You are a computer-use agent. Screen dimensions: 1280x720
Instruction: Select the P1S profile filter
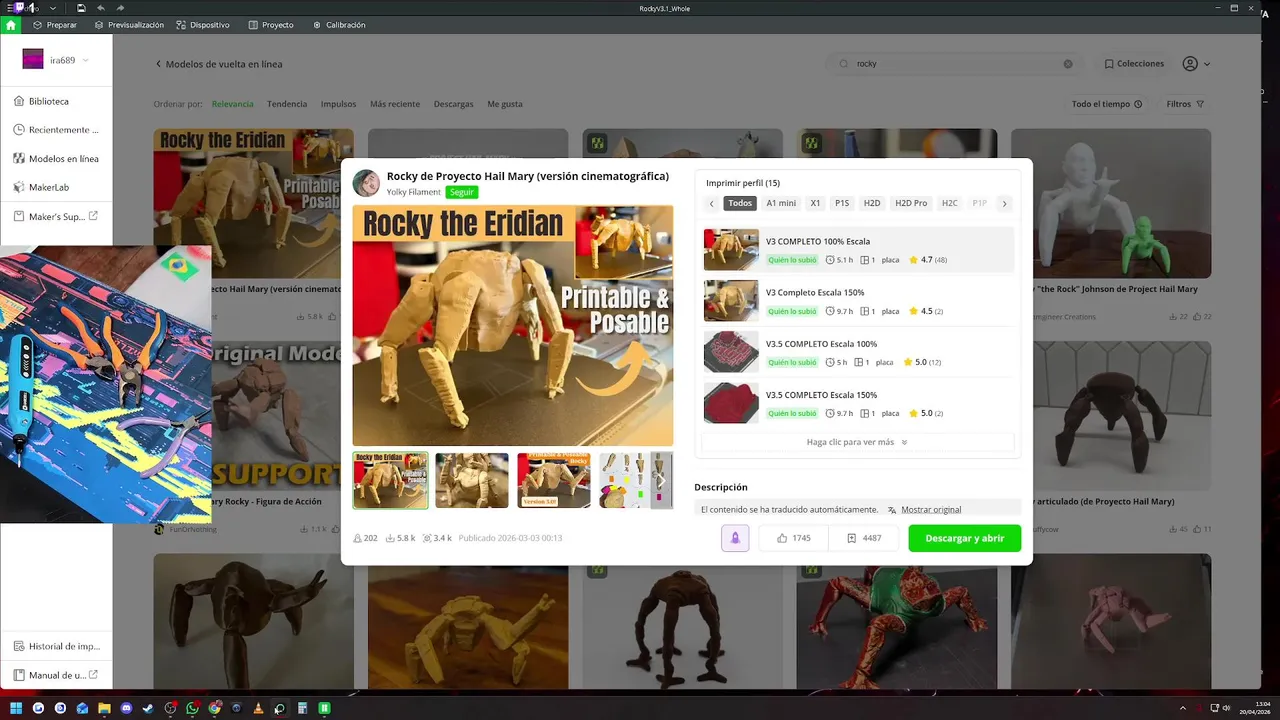(x=842, y=203)
